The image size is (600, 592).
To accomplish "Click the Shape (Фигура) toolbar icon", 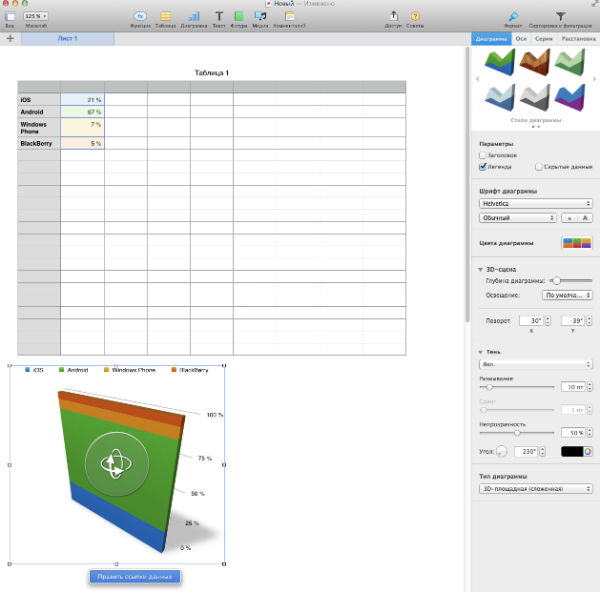I will [239, 16].
